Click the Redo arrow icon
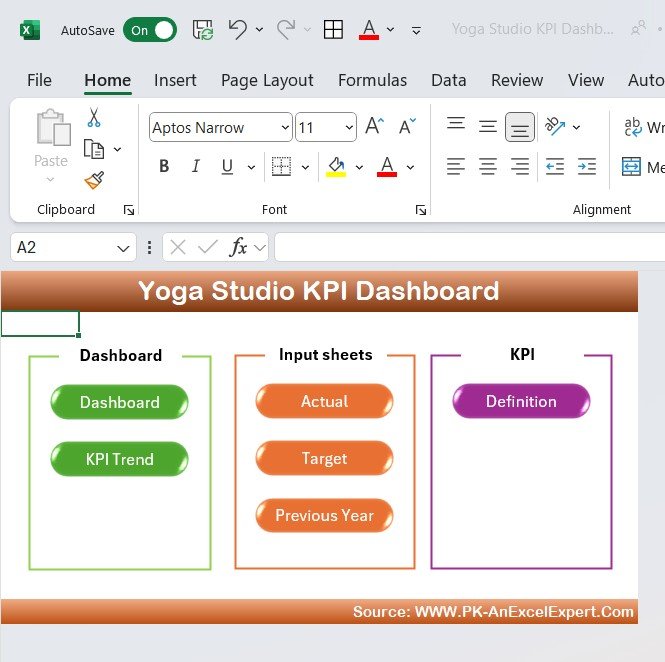Viewport: 665px width, 662px height. [x=286, y=29]
